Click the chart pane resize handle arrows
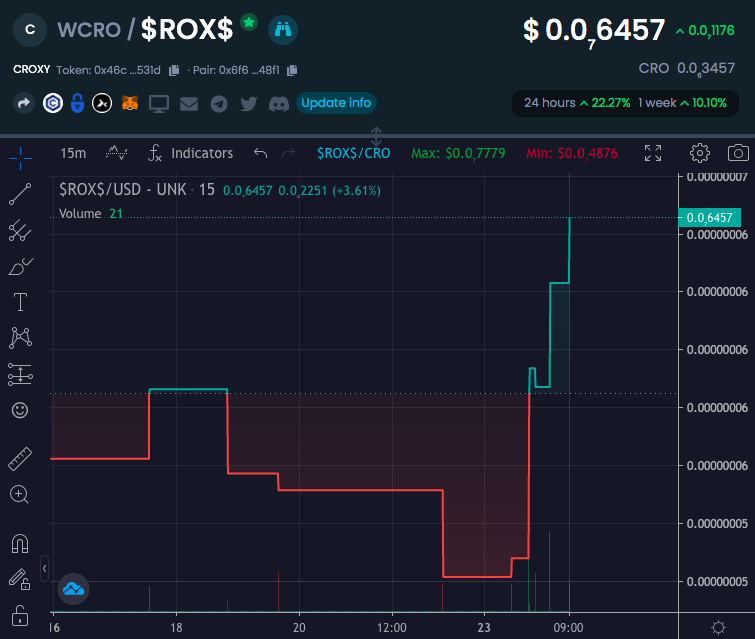This screenshot has width=755, height=639. pyautogui.click(x=376, y=136)
